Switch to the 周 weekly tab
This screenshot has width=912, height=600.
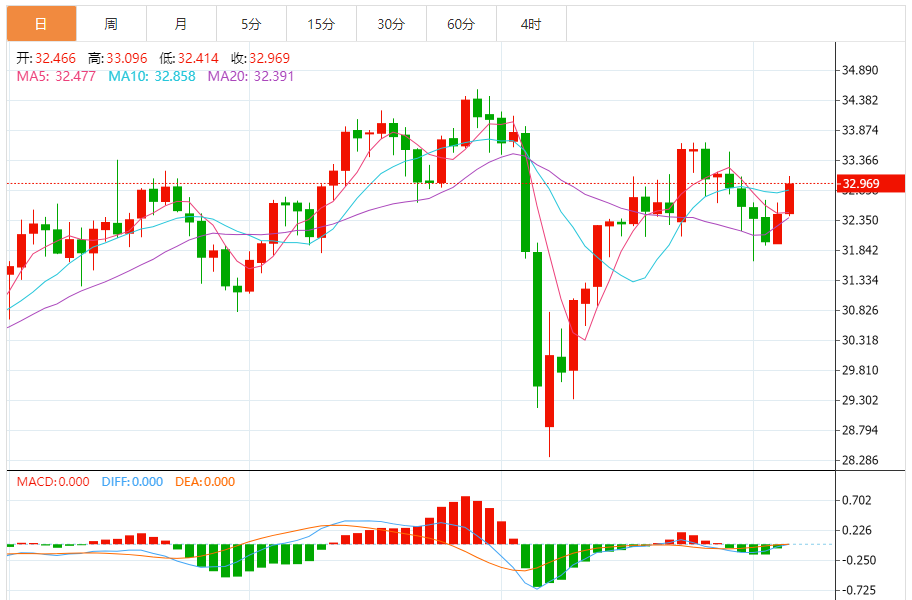tap(111, 24)
